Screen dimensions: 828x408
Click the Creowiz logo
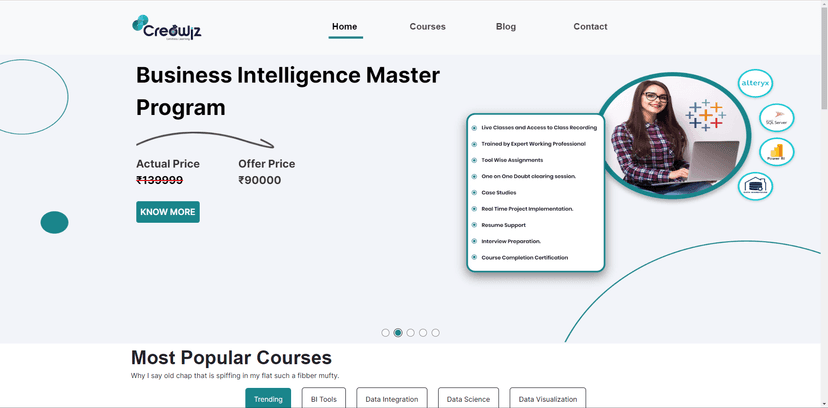(x=166, y=28)
